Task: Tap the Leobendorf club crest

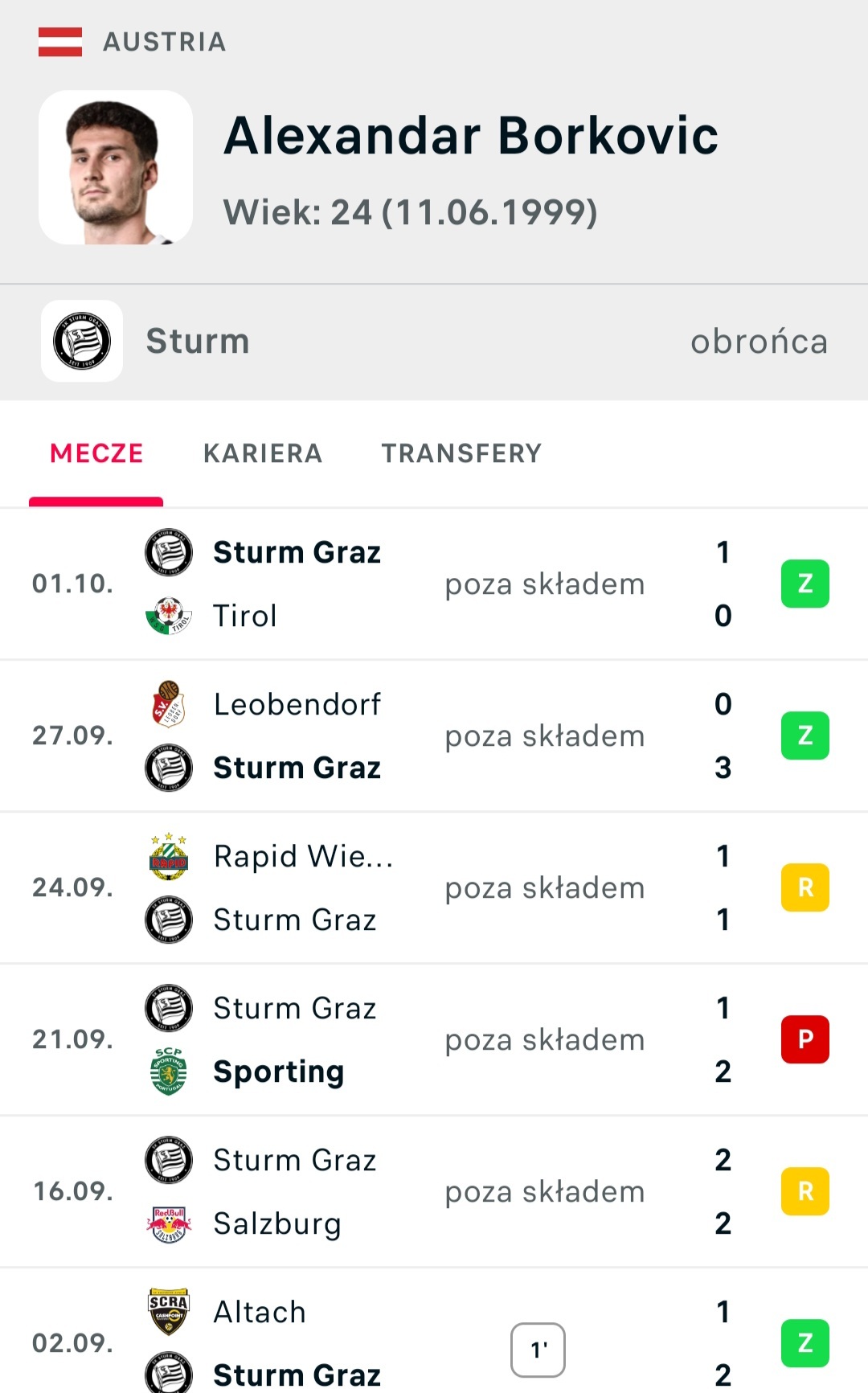Action: click(169, 704)
